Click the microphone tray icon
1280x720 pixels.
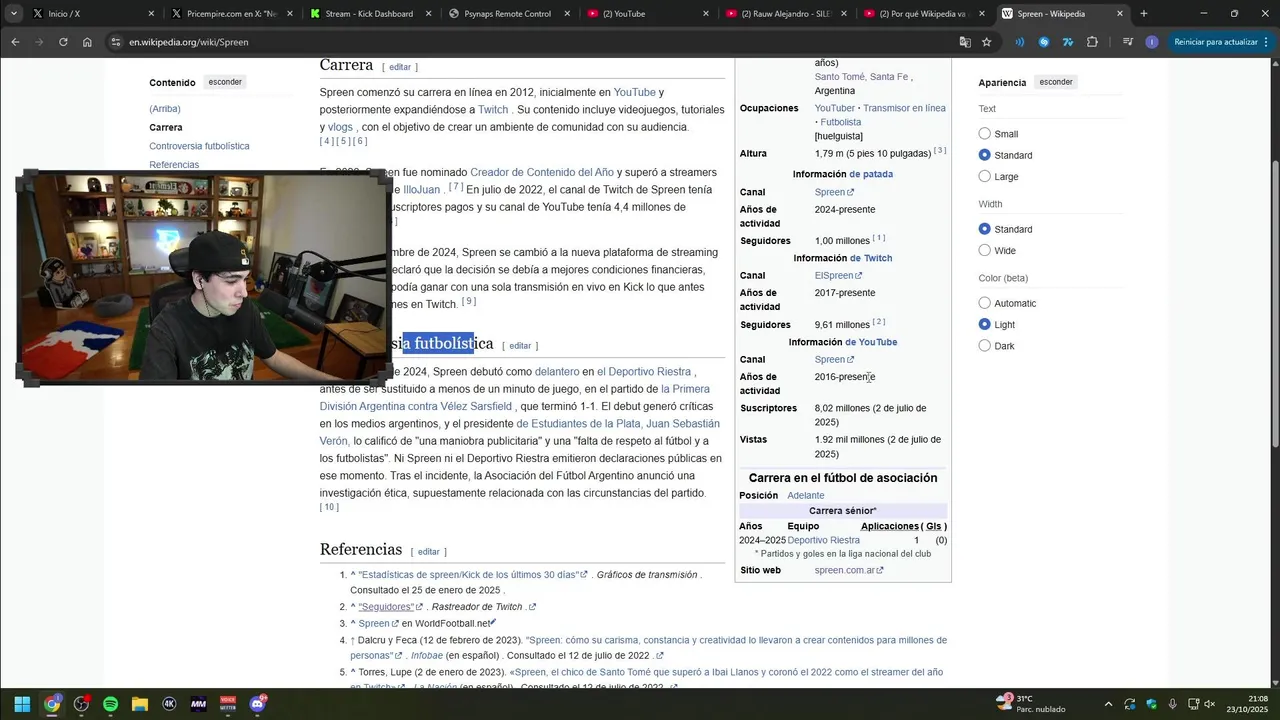click(1172, 704)
